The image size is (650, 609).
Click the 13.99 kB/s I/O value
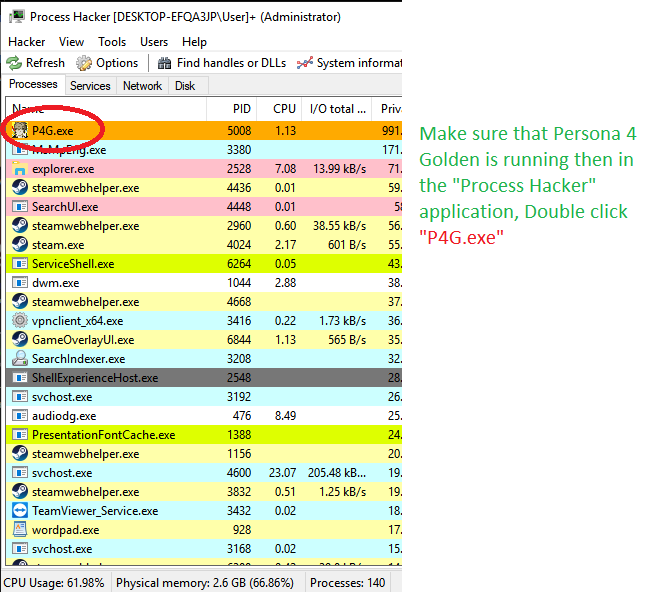coord(340,169)
